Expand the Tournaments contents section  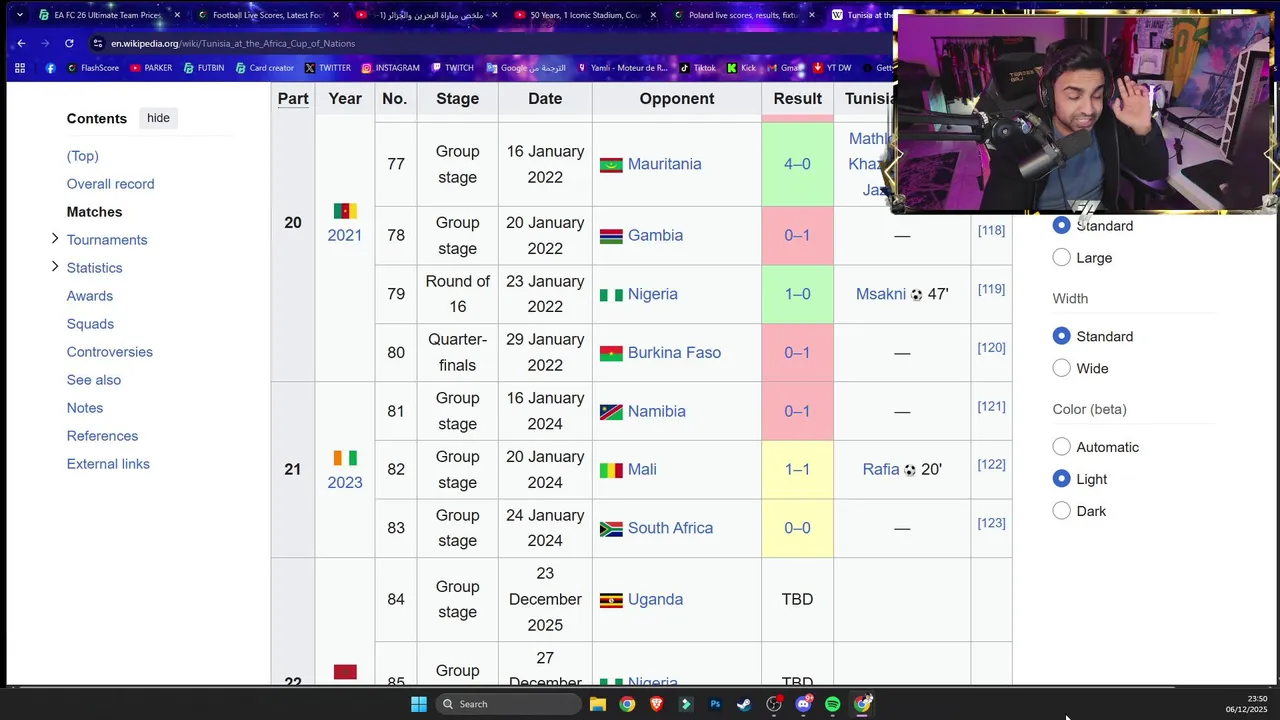(55, 239)
